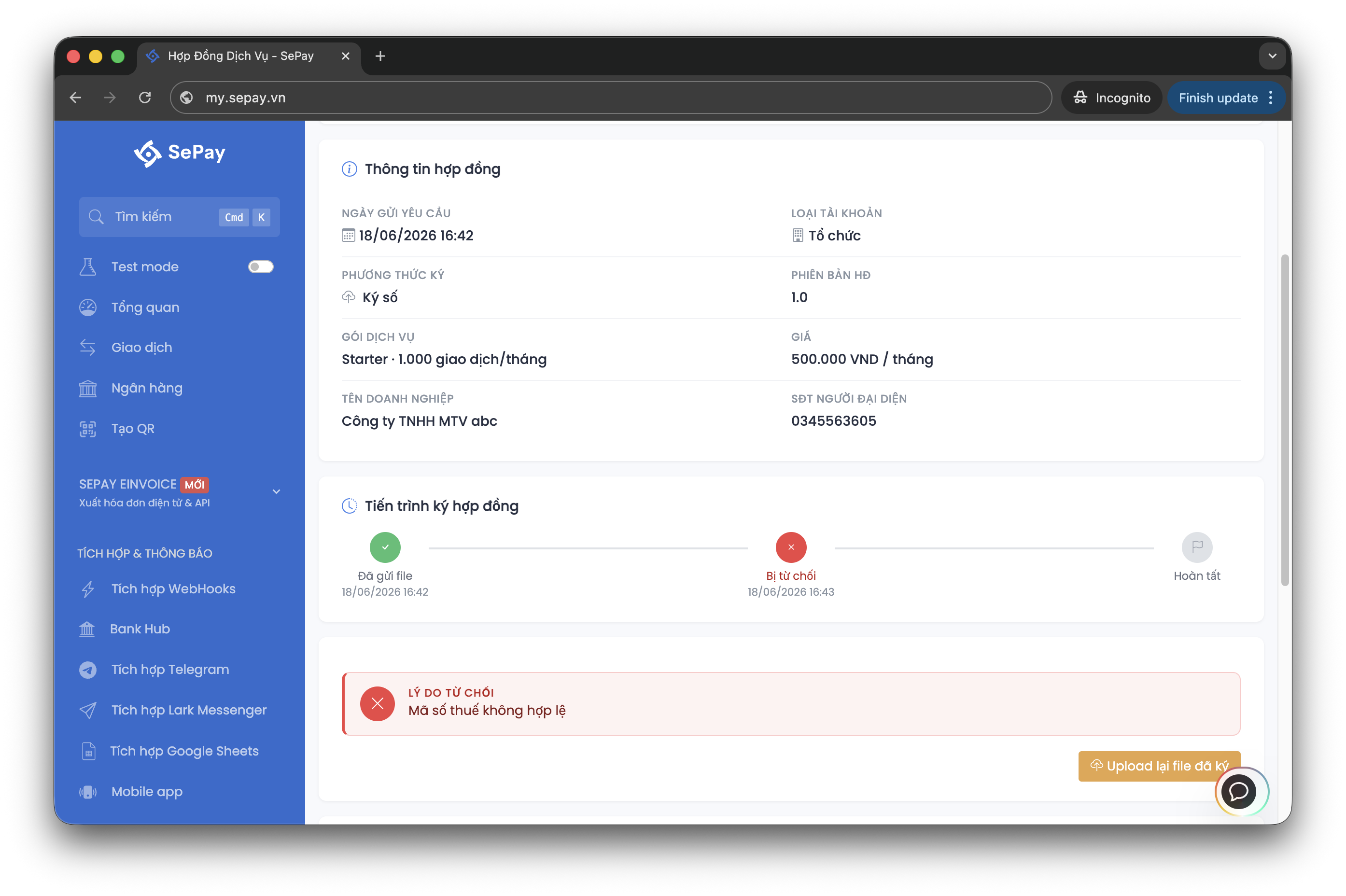Click the Tìm kiếm search field

pos(180,217)
